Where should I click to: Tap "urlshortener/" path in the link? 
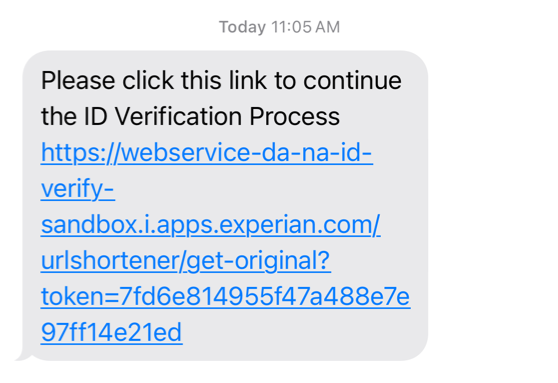(113, 261)
